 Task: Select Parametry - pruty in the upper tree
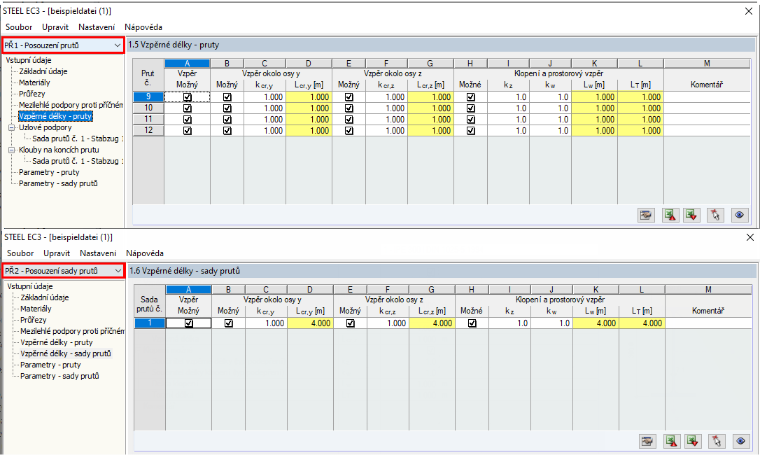coord(48,172)
